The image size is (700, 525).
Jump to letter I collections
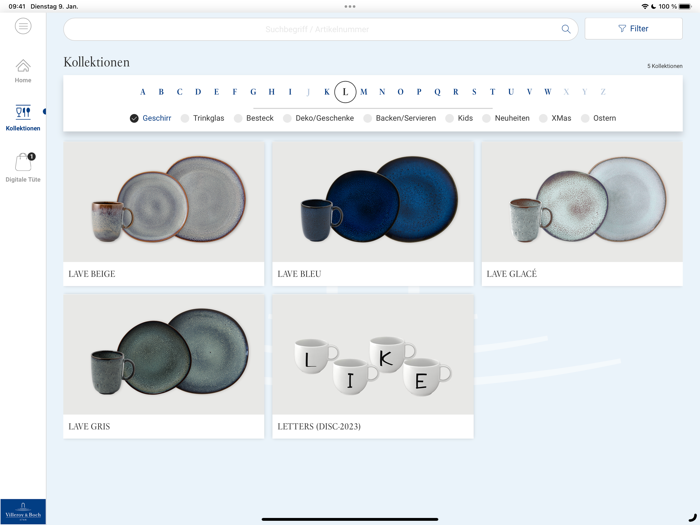point(290,92)
